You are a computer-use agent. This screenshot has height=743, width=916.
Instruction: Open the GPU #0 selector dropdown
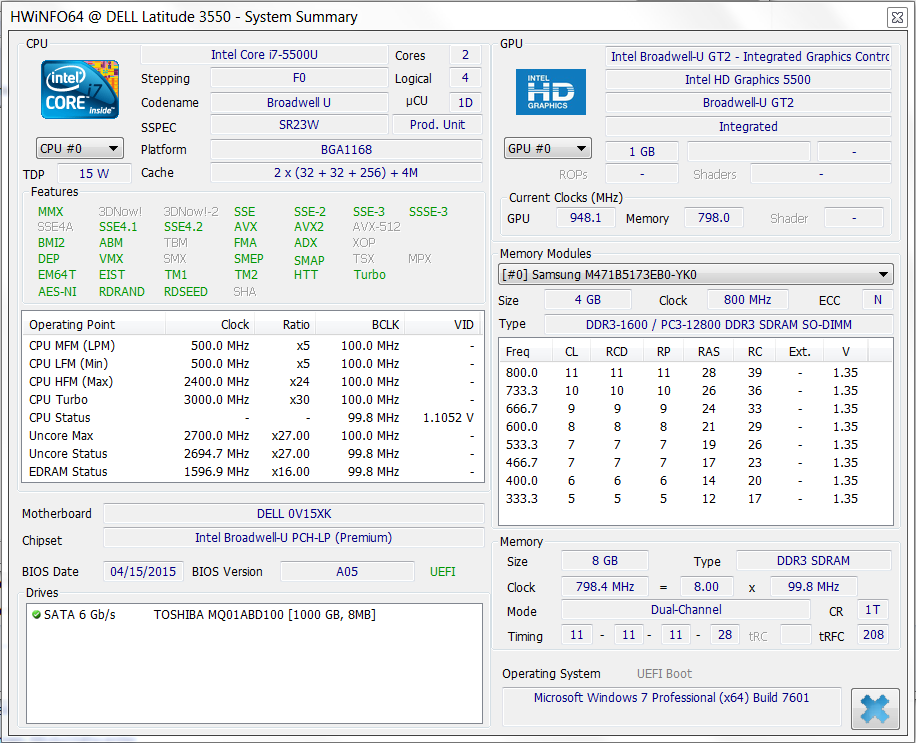point(547,148)
